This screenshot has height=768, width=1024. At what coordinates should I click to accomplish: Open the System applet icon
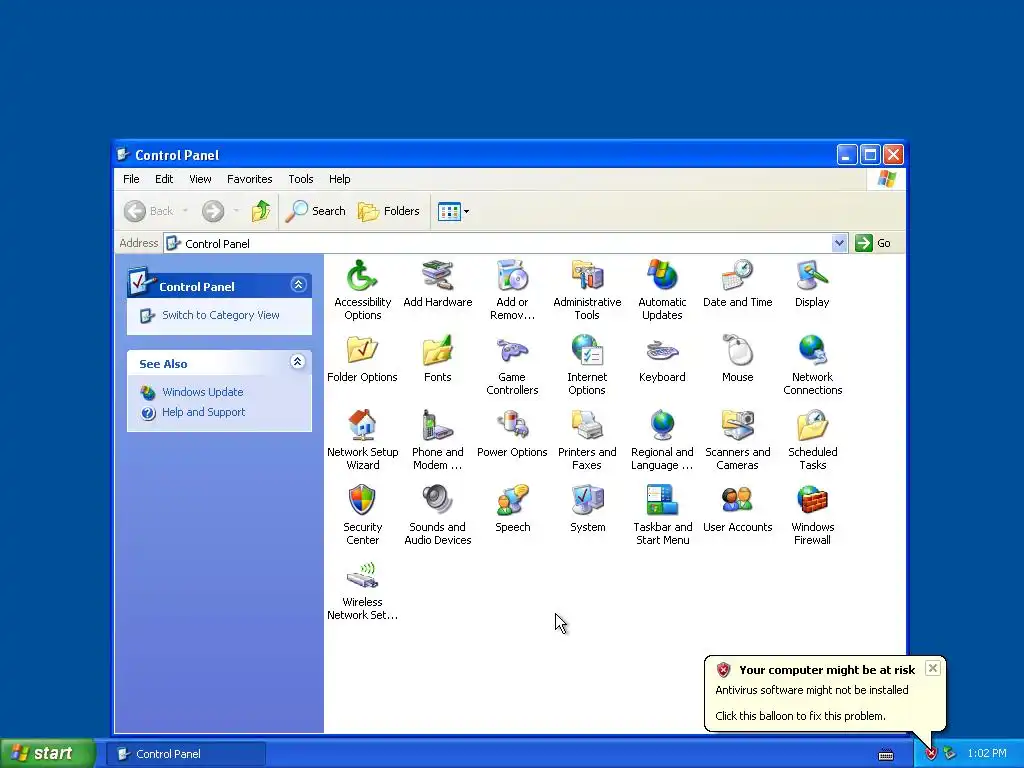tap(587, 501)
